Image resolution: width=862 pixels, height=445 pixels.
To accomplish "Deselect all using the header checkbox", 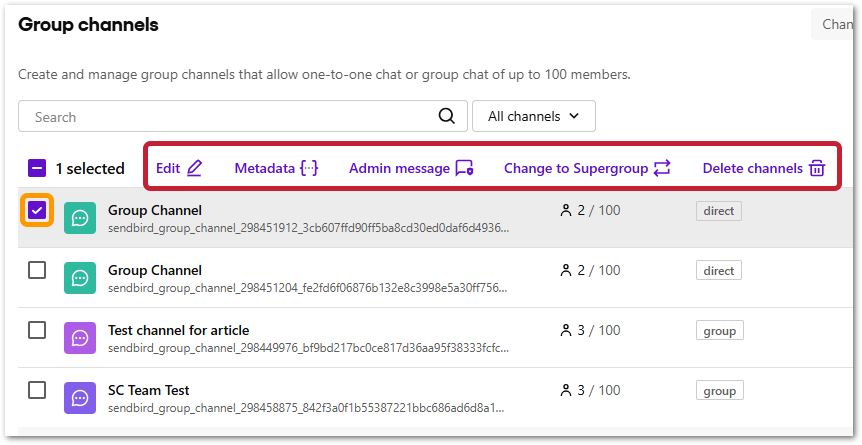I will [37, 168].
